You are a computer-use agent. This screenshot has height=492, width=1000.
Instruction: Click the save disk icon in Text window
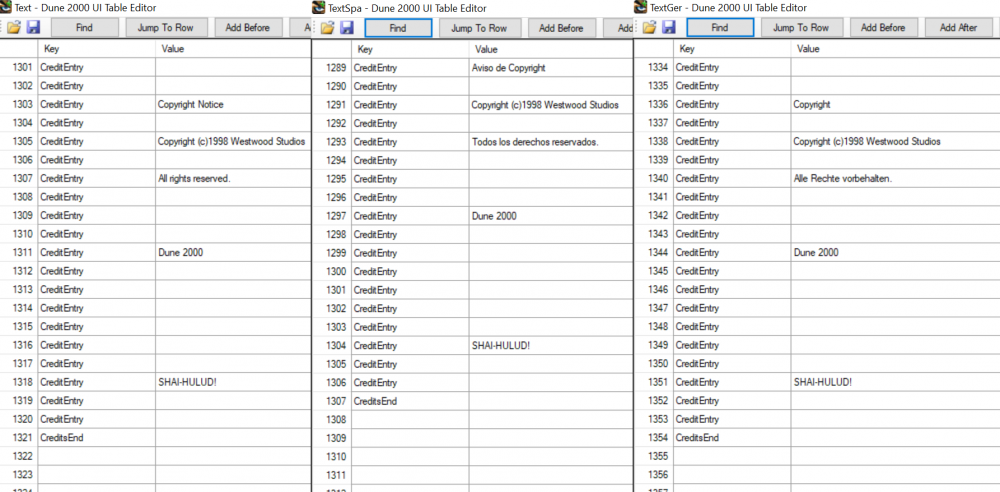(x=33, y=28)
